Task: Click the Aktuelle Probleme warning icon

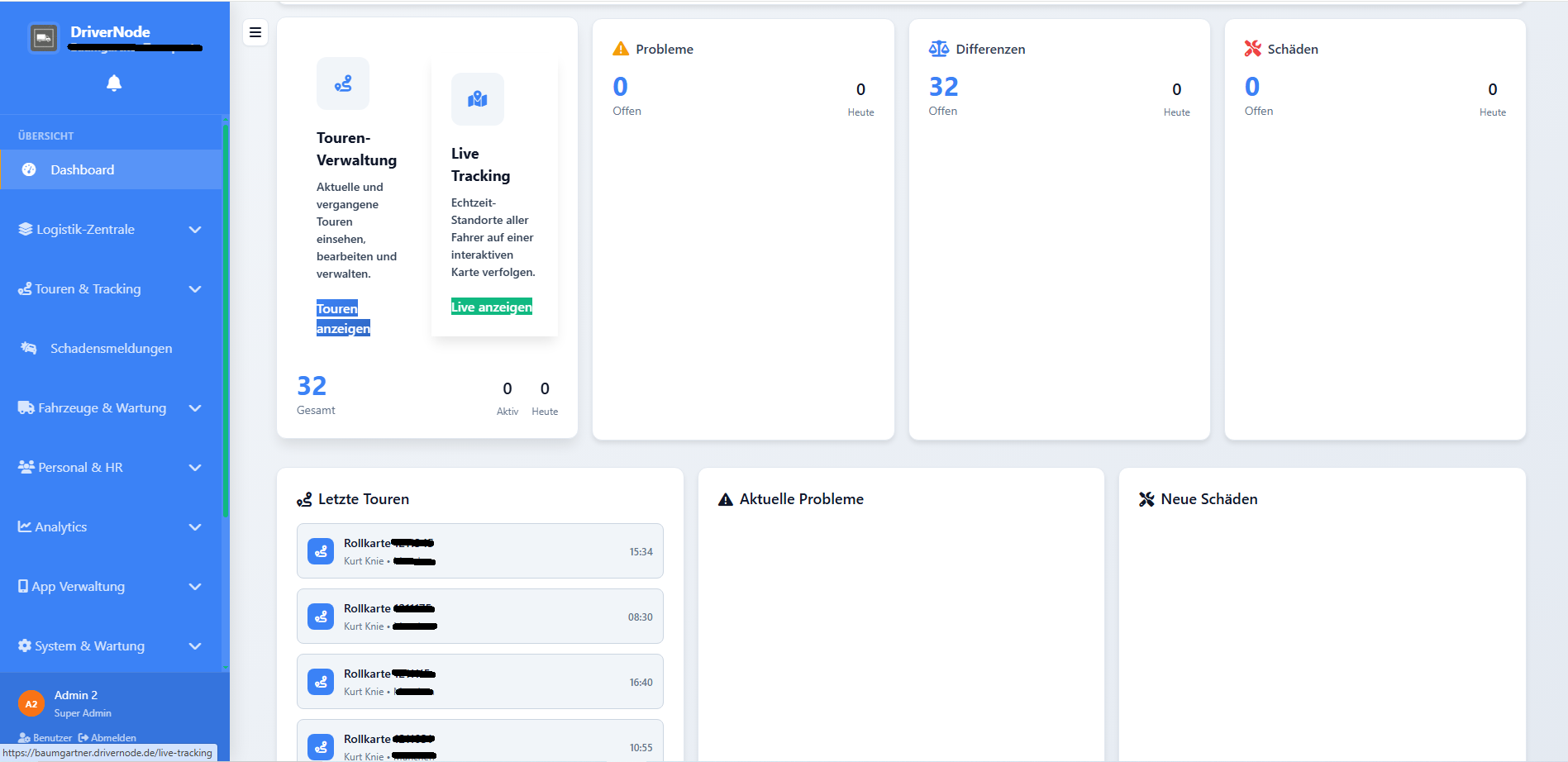Action: click(726, 499)
